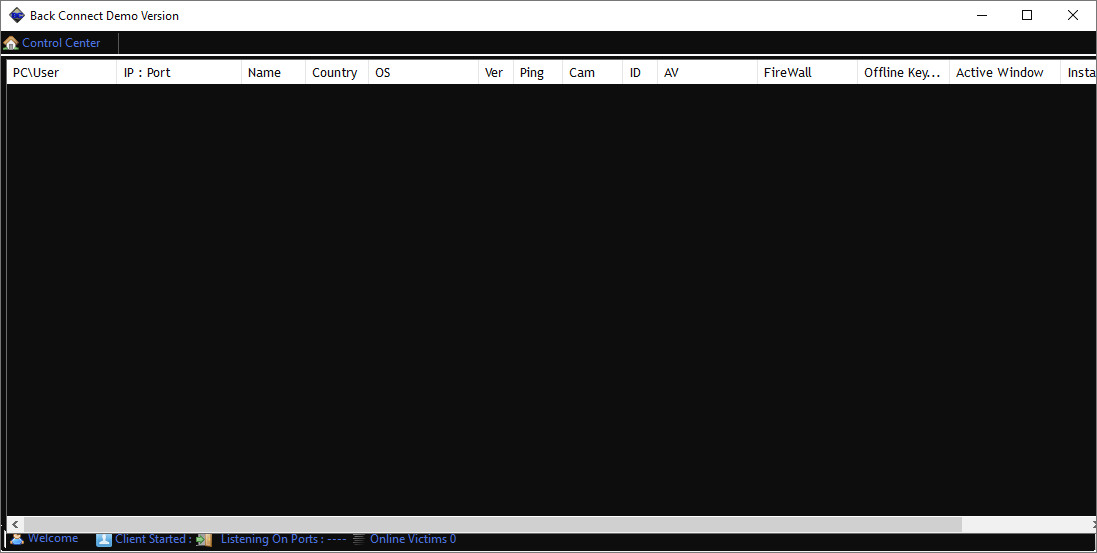
Task: Click the Ping column header
Action: (536, 72)
